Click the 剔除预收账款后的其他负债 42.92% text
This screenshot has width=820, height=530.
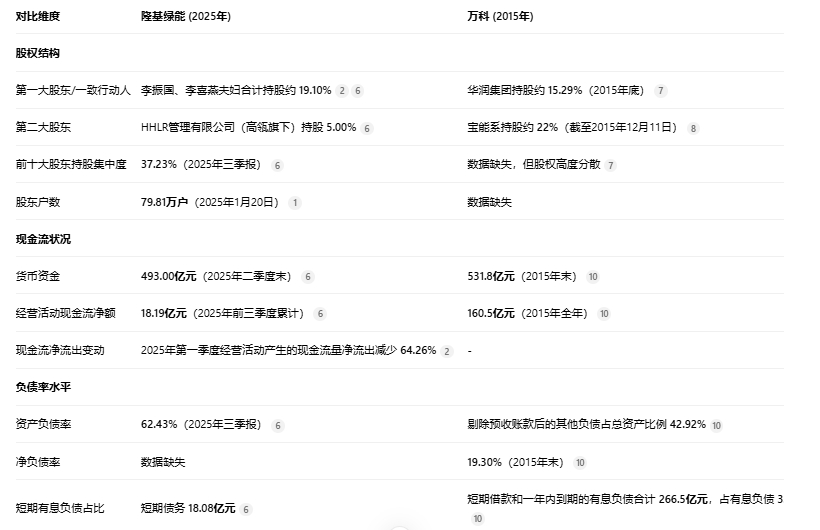586,424
